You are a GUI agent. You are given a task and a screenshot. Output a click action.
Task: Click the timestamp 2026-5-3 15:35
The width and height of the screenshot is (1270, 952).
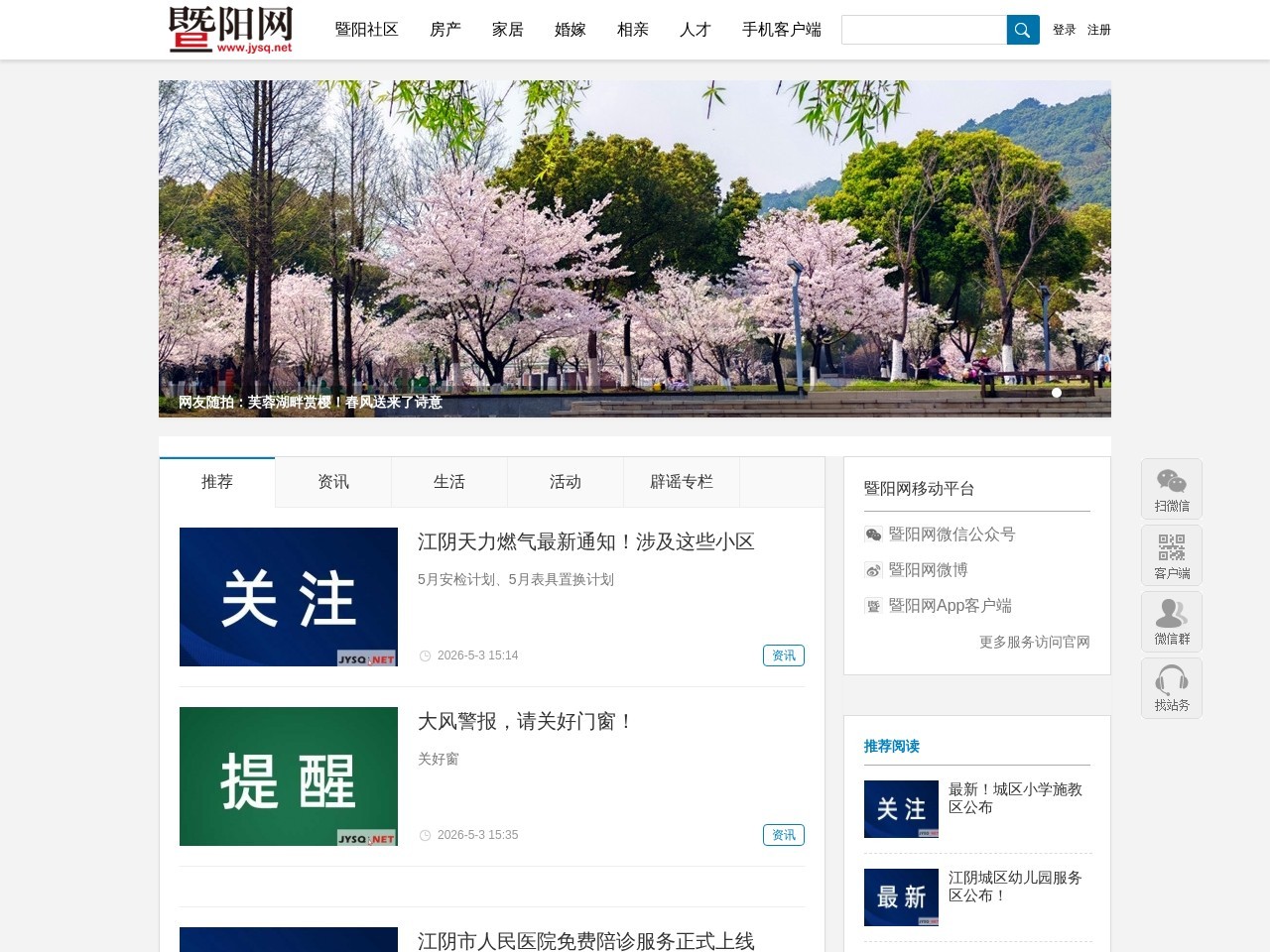pyautogui.click(x=477, y=835)
